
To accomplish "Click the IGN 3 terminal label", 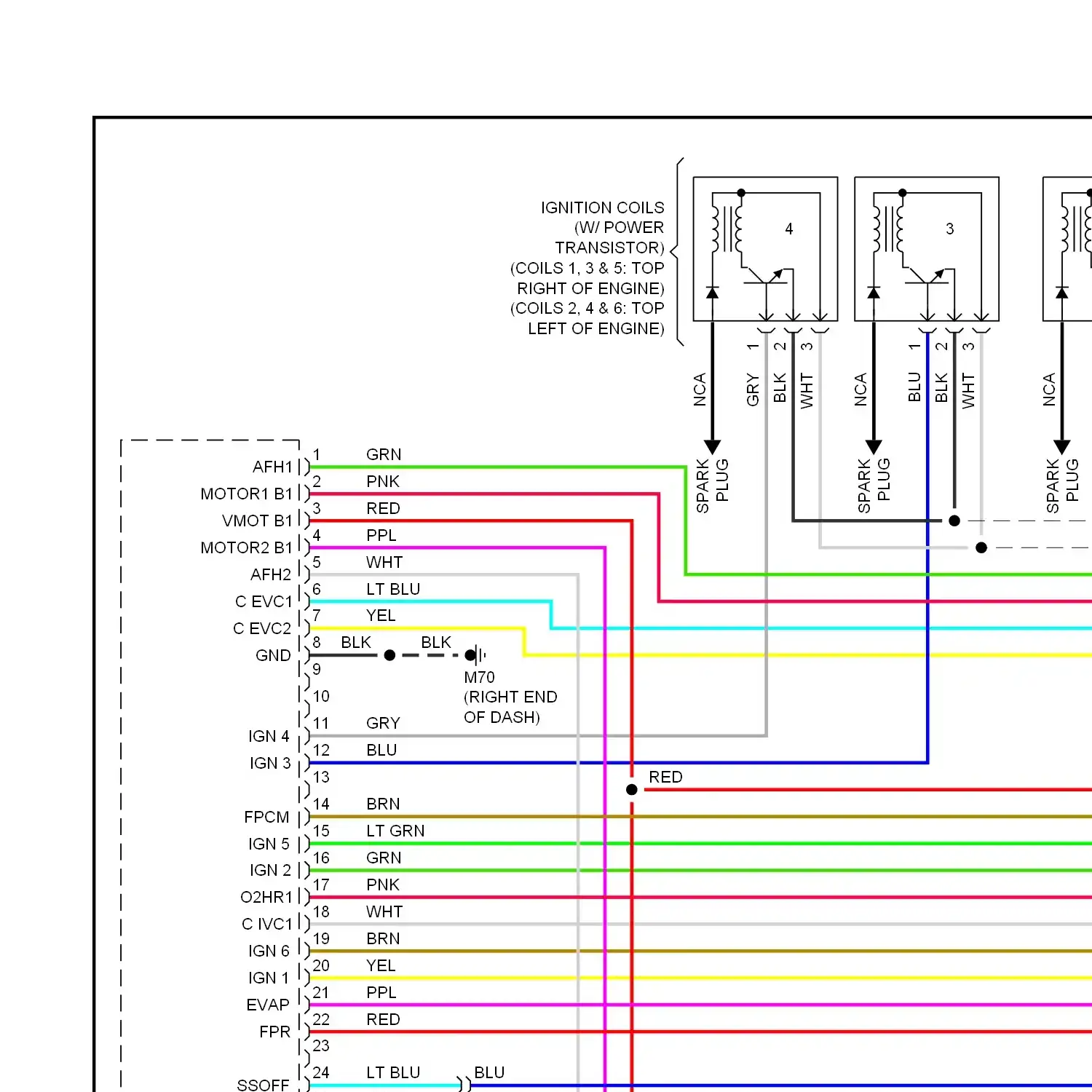I will [270, 763].
